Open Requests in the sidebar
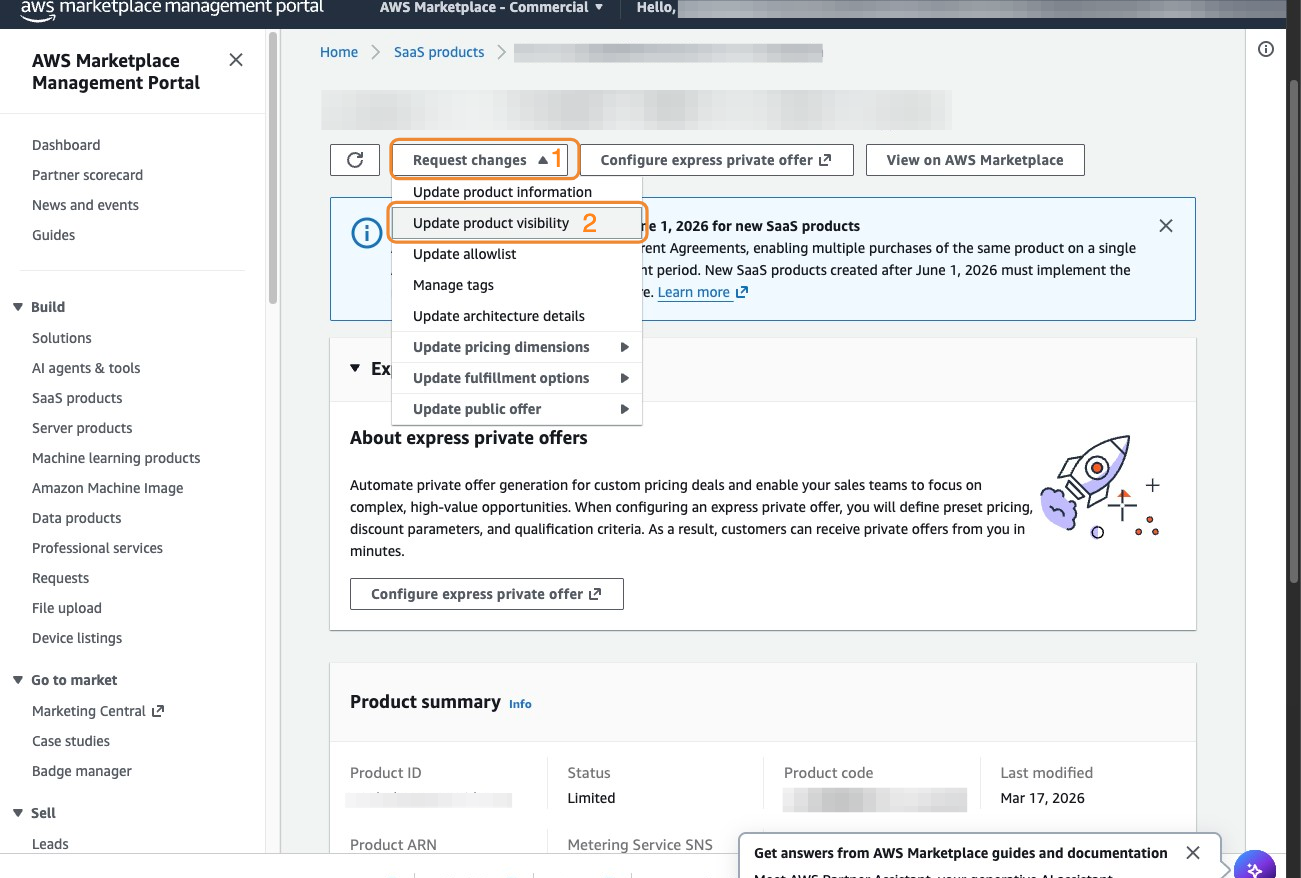 [x=60, y=578]
